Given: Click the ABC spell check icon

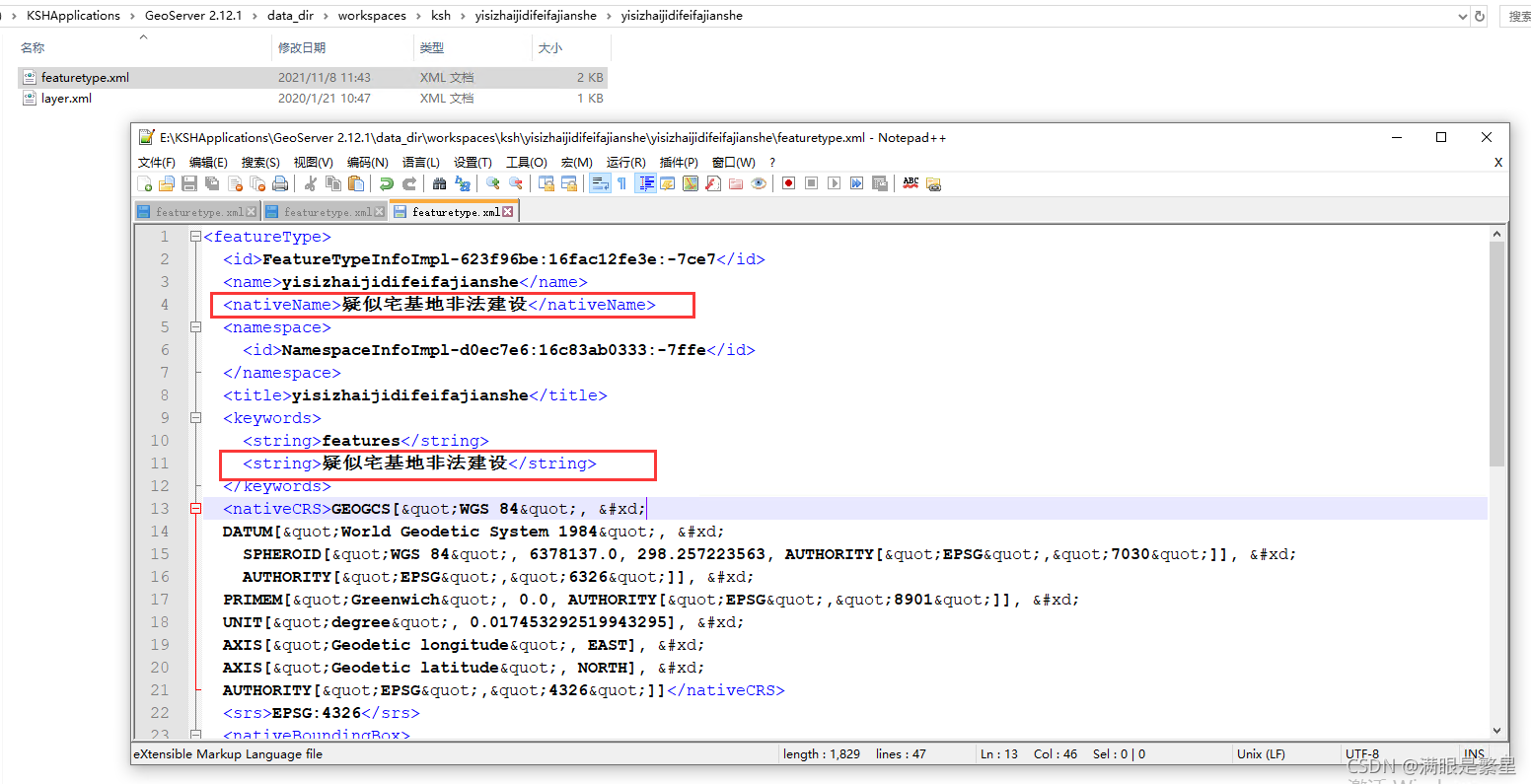Looking at the screenshot, I should (910, 183).
